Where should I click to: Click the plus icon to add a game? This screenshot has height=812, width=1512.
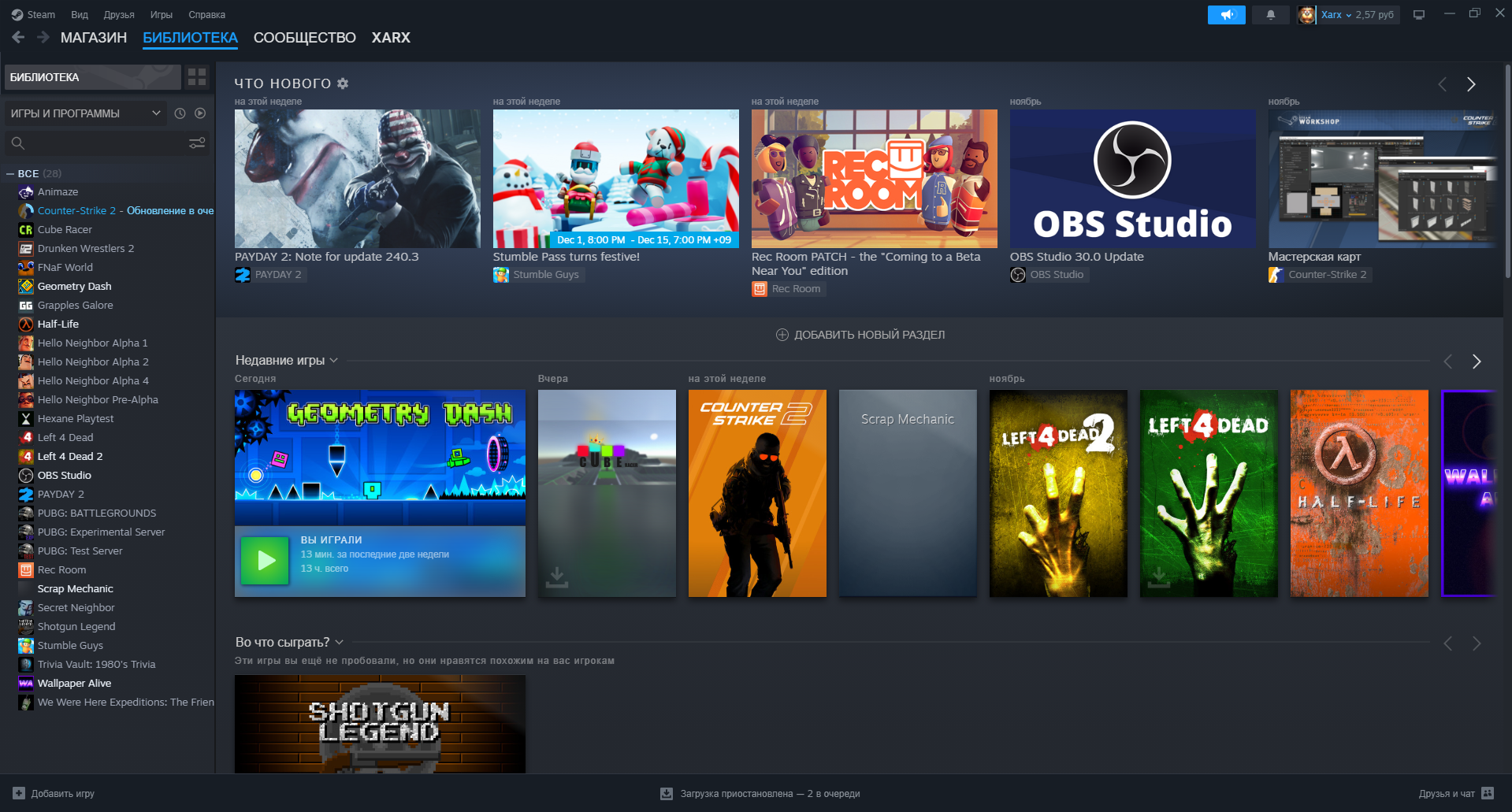click(x=19, y=793)
